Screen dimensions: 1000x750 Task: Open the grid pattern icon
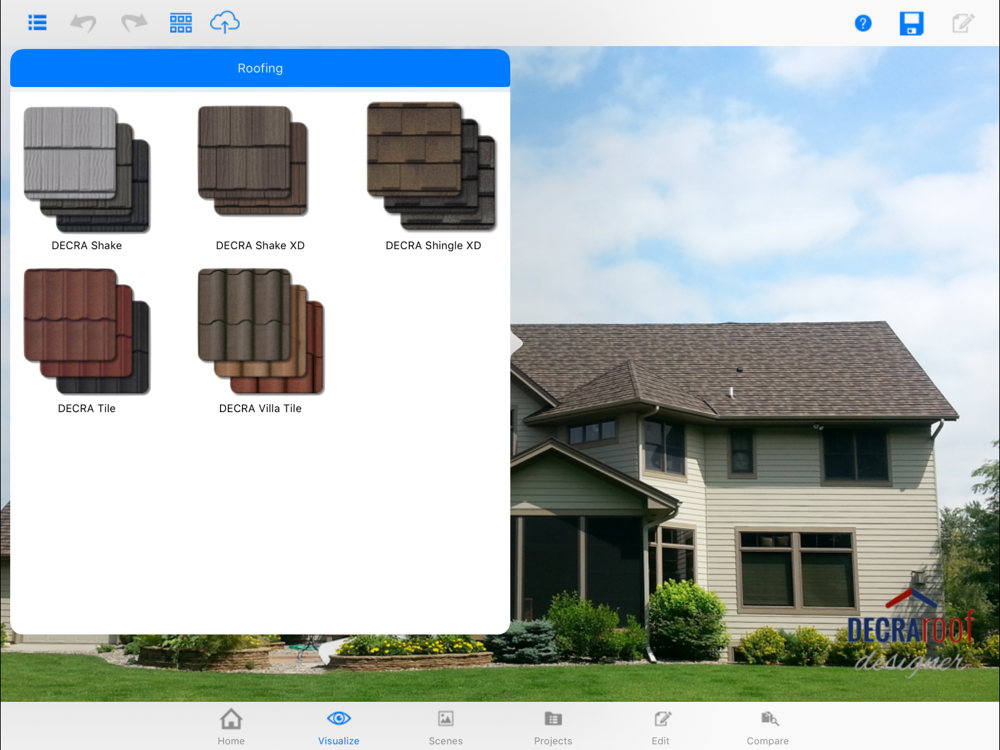point(181,22)
